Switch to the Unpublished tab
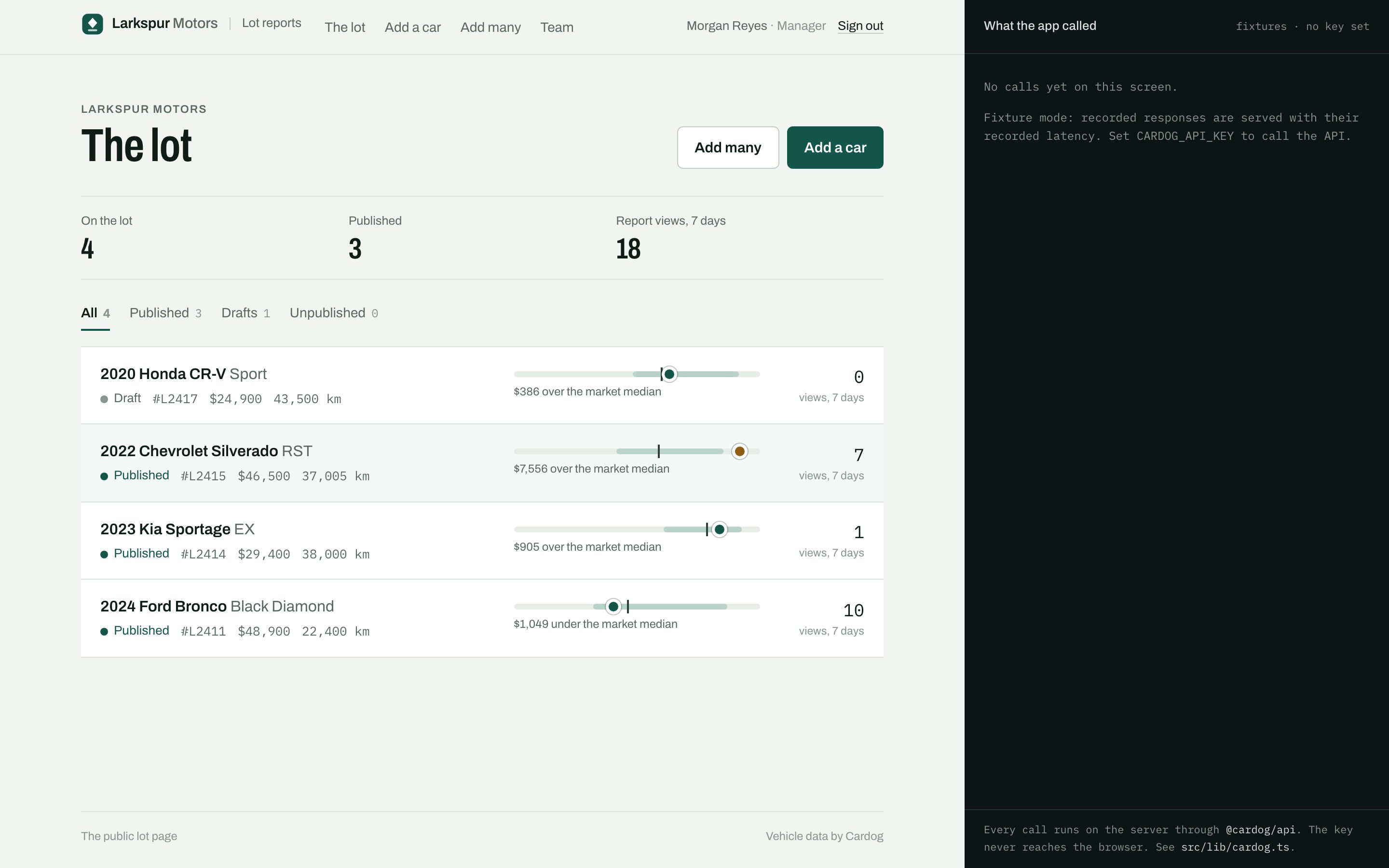Screen dimensions: 1389x868 click(x=333, y=313)
